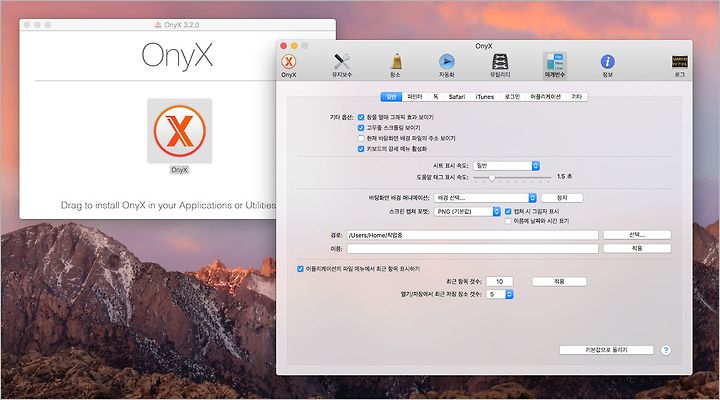
Task: Enable showing desktop background file path checkbox
Action: (361, 138)
